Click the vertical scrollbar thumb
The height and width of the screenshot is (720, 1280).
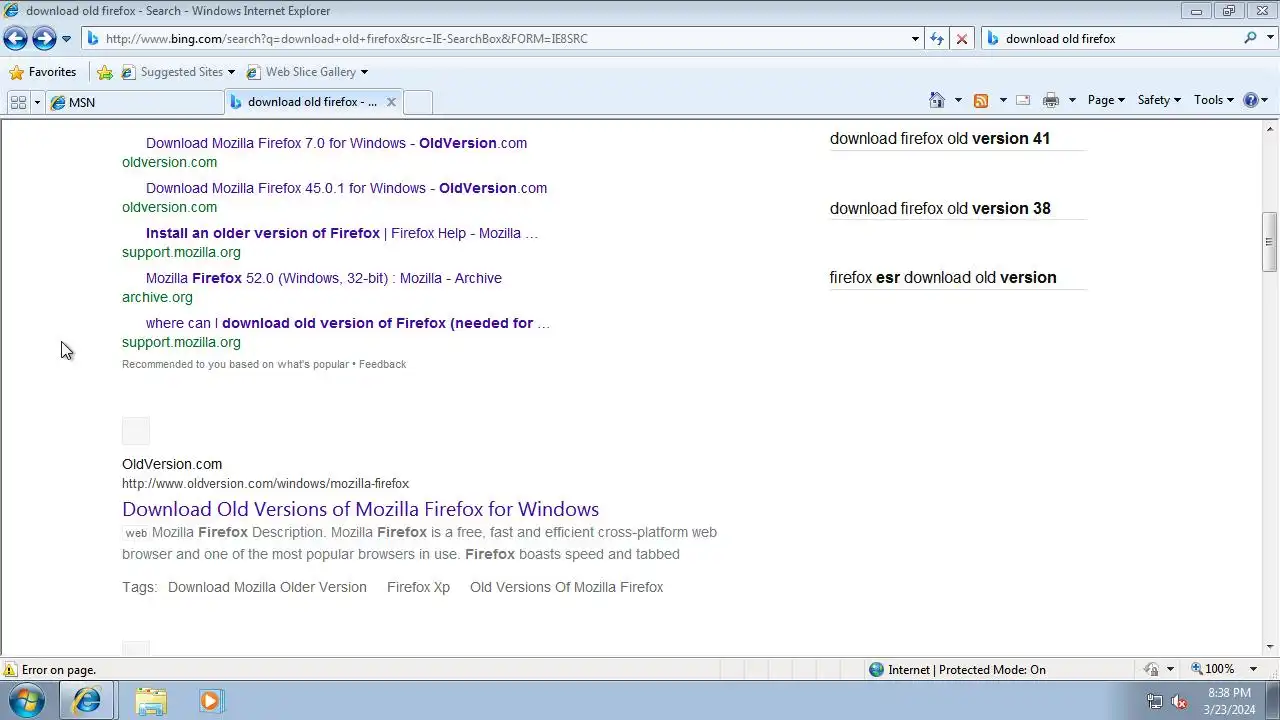1269,242
